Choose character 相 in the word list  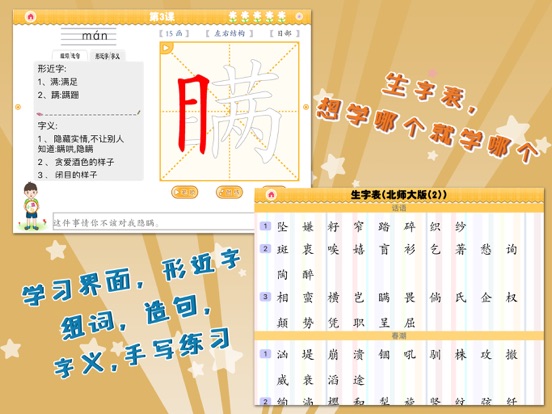pos(282,297)
